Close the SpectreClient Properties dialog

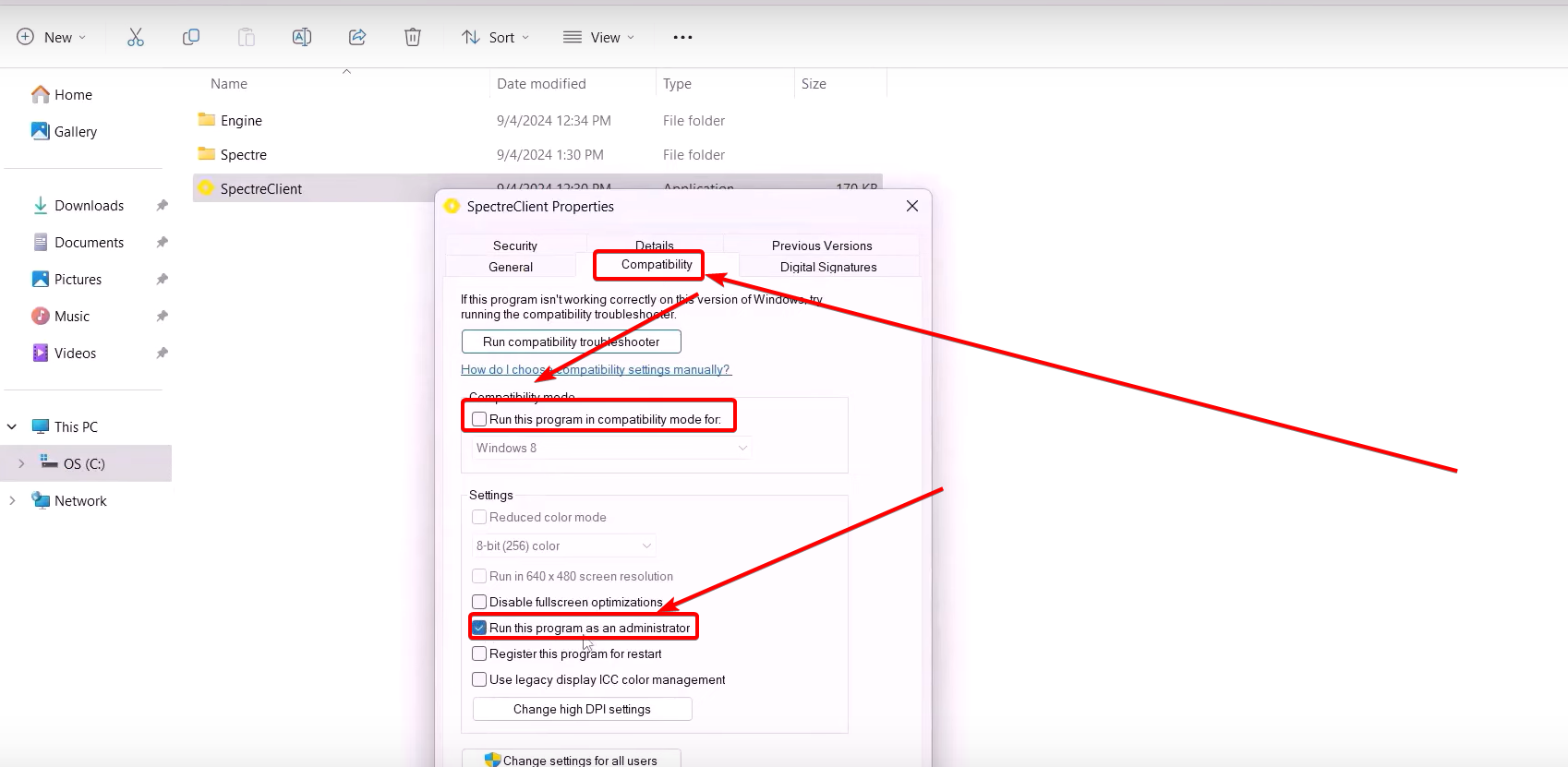pos(912,206)
